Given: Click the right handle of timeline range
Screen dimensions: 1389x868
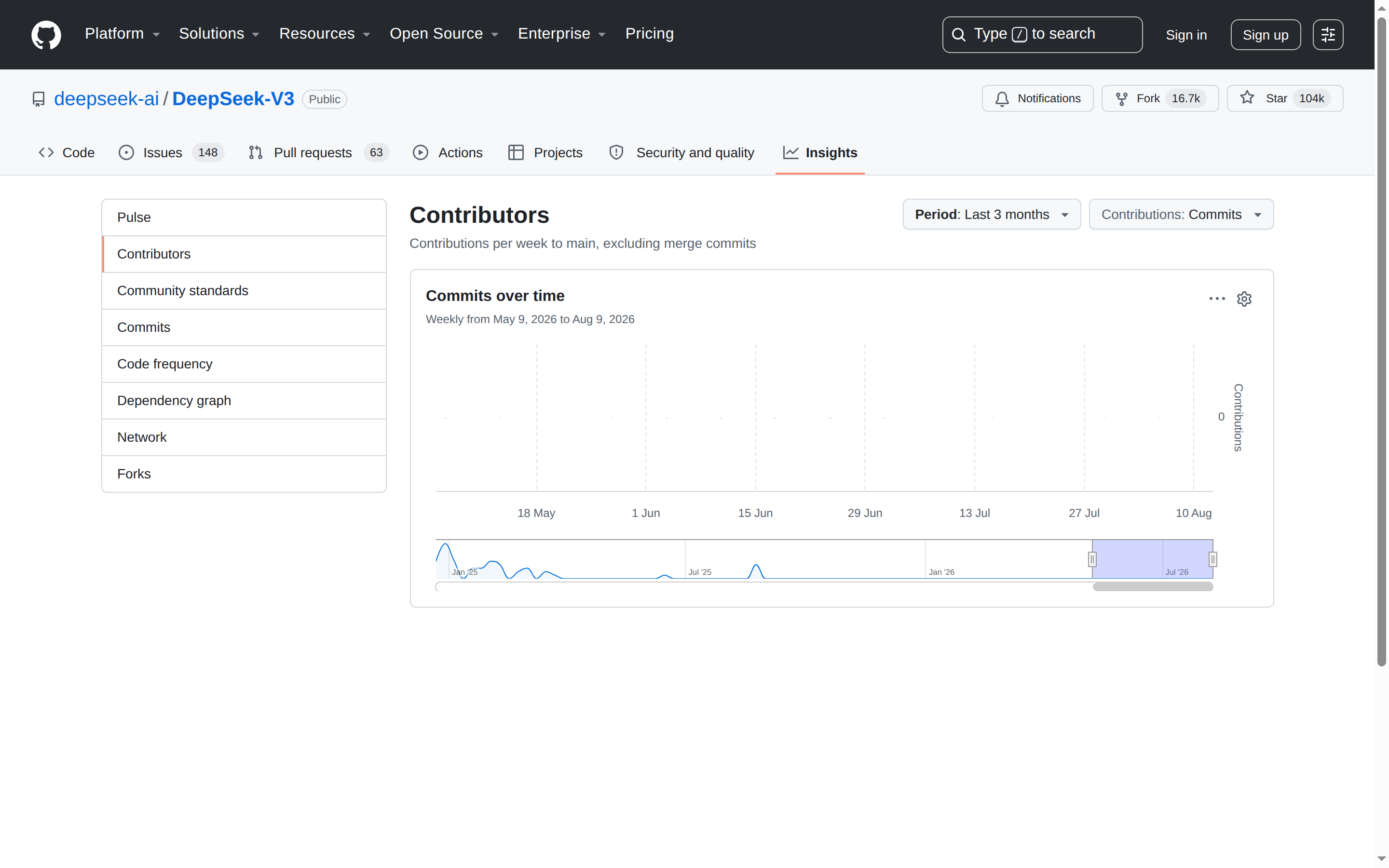Looking at the screenshot, I should coord(1213,559).
